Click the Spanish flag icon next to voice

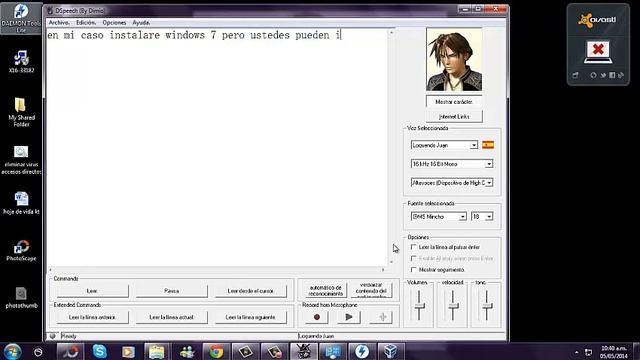coord(488,145)
